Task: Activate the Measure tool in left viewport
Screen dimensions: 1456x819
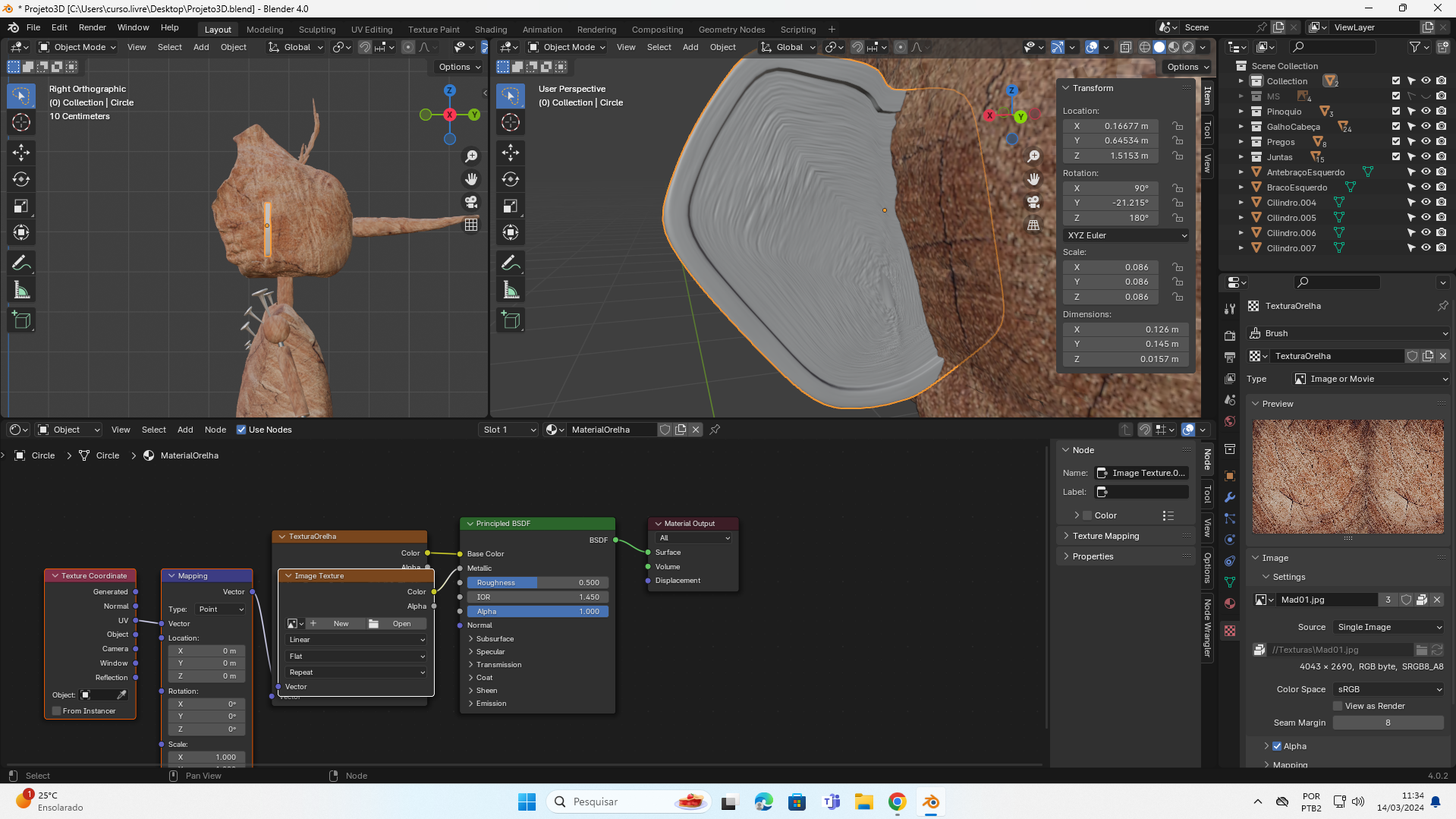Action: click(21, 290)
